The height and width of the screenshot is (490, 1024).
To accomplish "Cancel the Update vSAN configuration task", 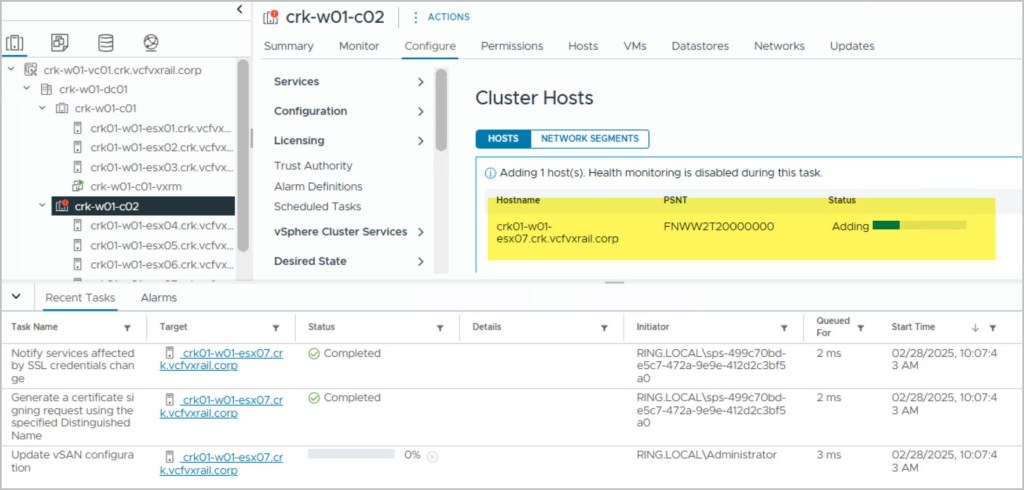I will point(432,456).
